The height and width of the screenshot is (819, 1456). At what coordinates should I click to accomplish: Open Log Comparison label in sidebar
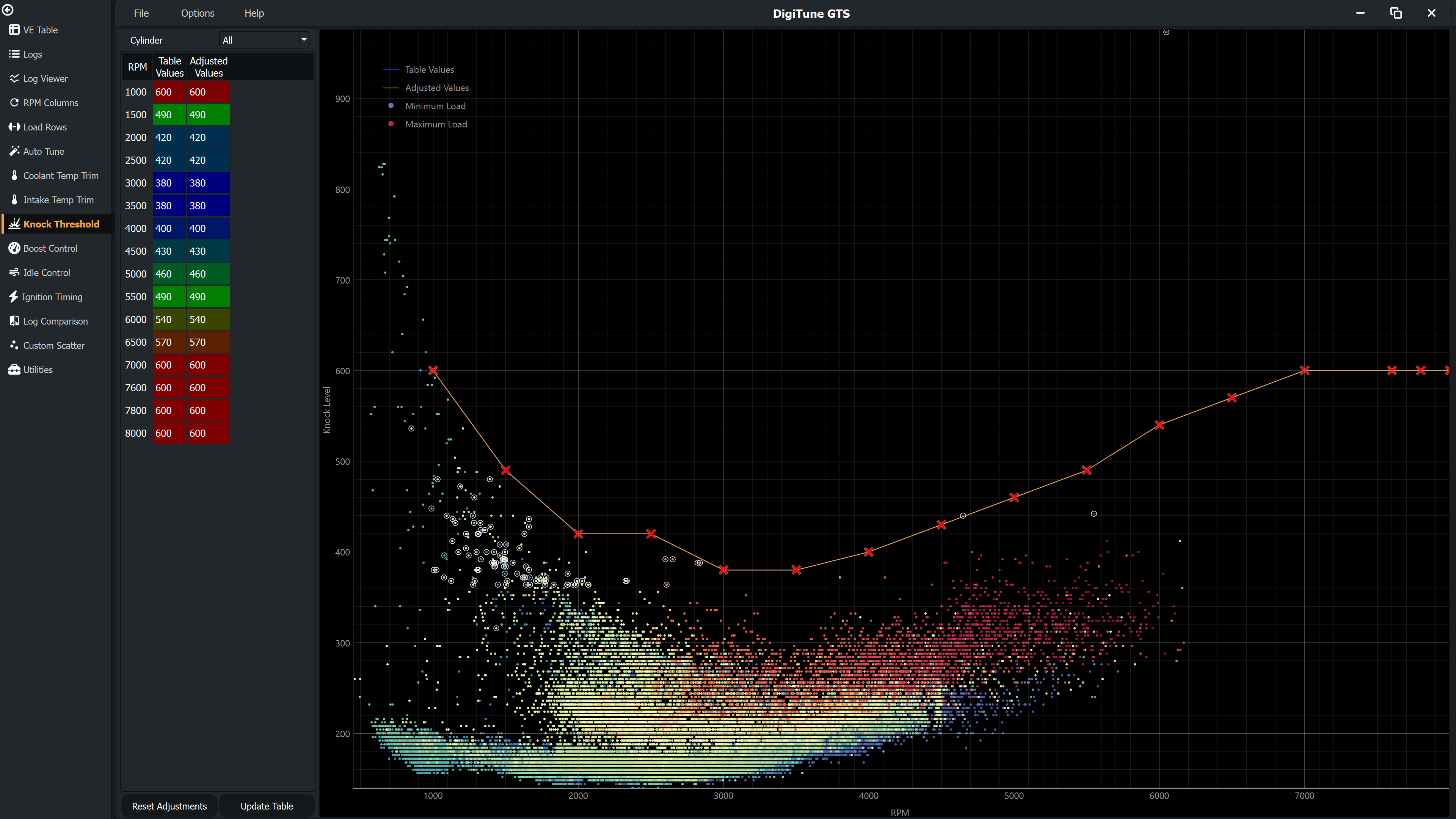pos(55,321)
